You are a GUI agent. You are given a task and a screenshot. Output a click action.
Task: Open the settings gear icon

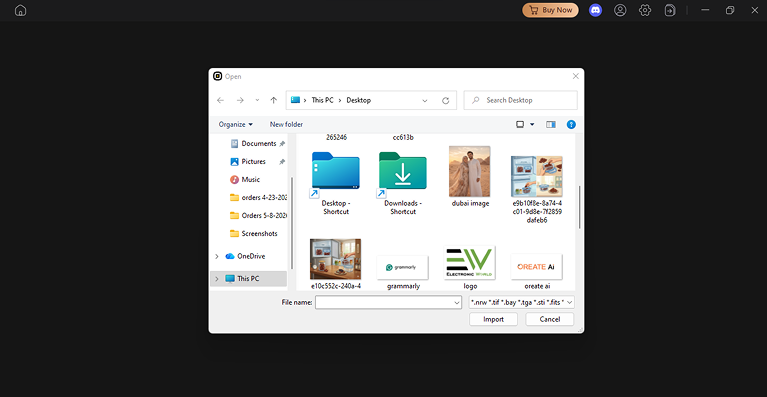645,10
